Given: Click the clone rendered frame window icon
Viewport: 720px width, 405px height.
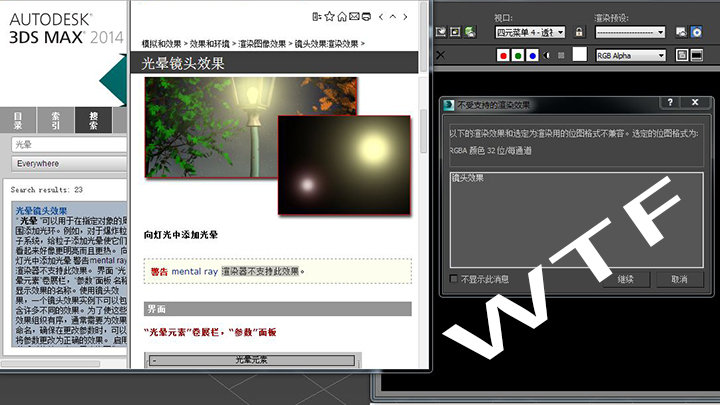Looking at the screenshot, I should pos(440,32).
